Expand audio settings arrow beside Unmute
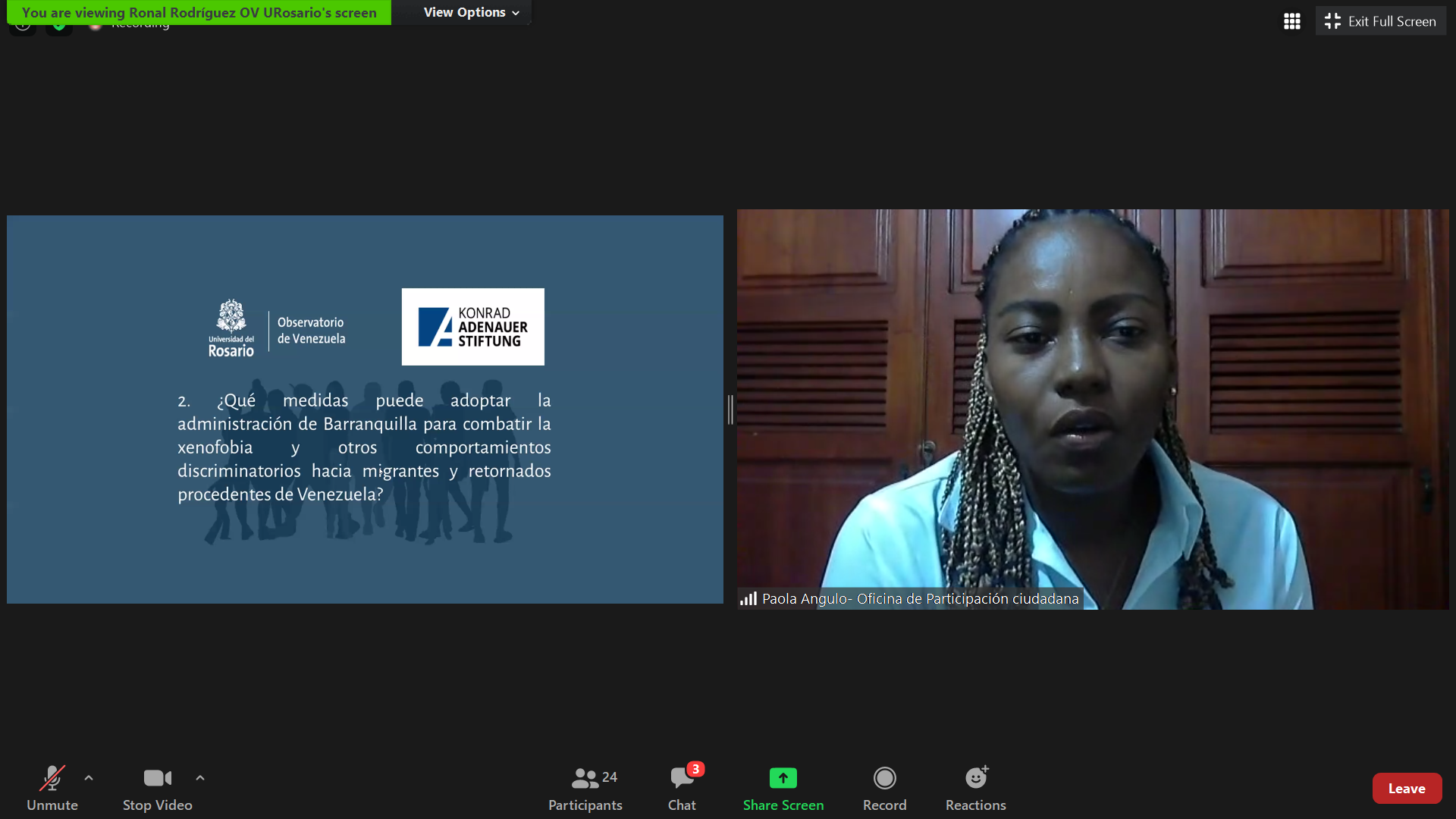Screen dimensions: 1456x819 click(89, 778)
